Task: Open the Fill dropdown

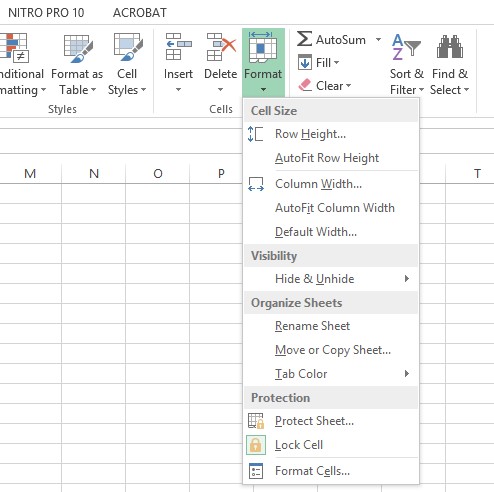Action: coord(318,63)
